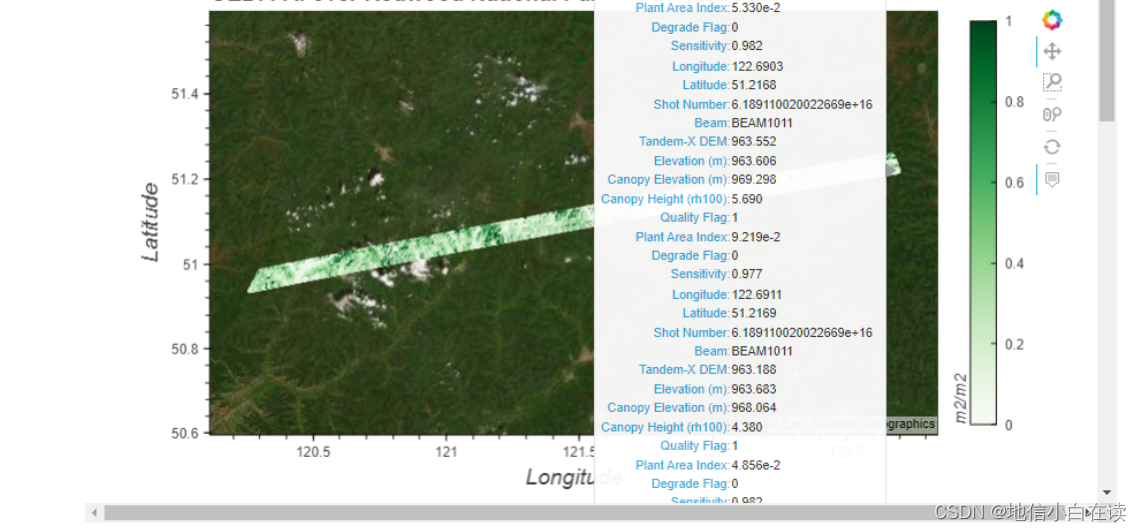Click the Latitude value 51.2169

(754, 313)
